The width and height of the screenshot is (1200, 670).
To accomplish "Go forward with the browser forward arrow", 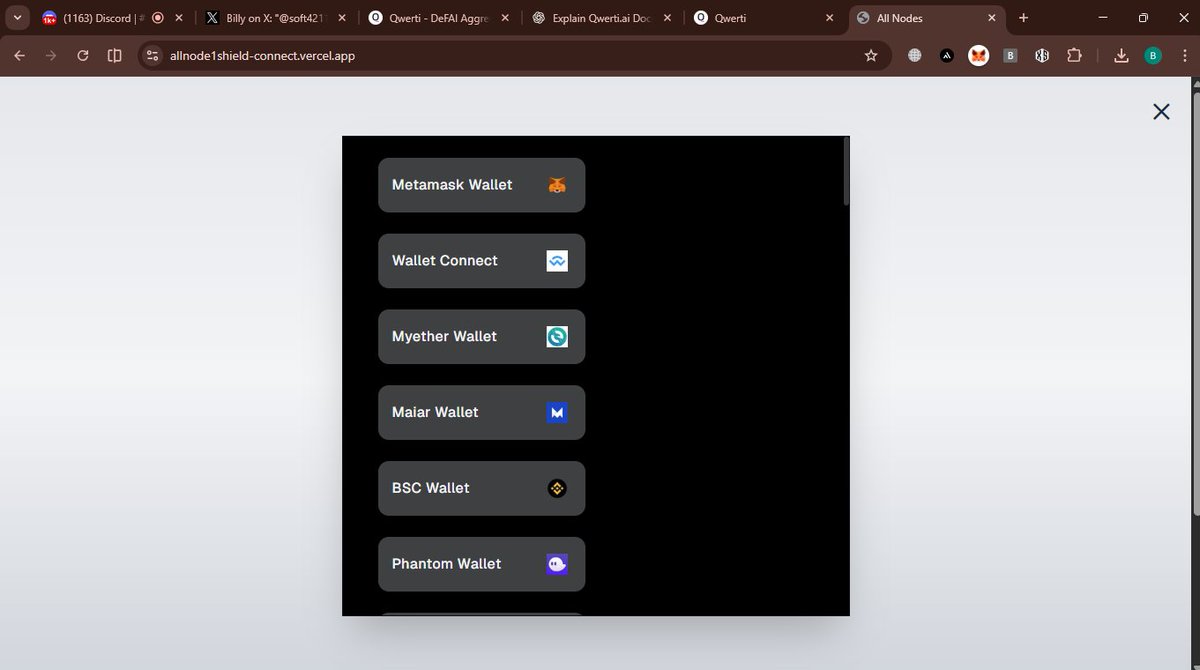I will pos(51,56).
